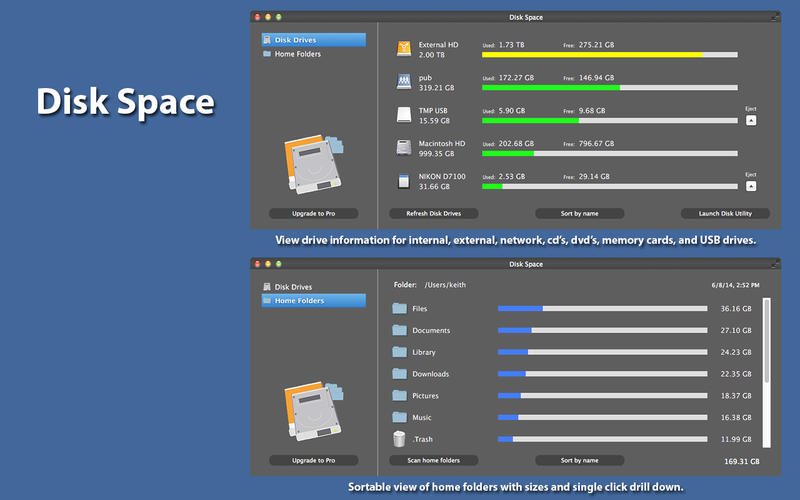Screen dimensions: 800x500
Task: Click the Library folder size bar
Action: click(x=603, y=352)
